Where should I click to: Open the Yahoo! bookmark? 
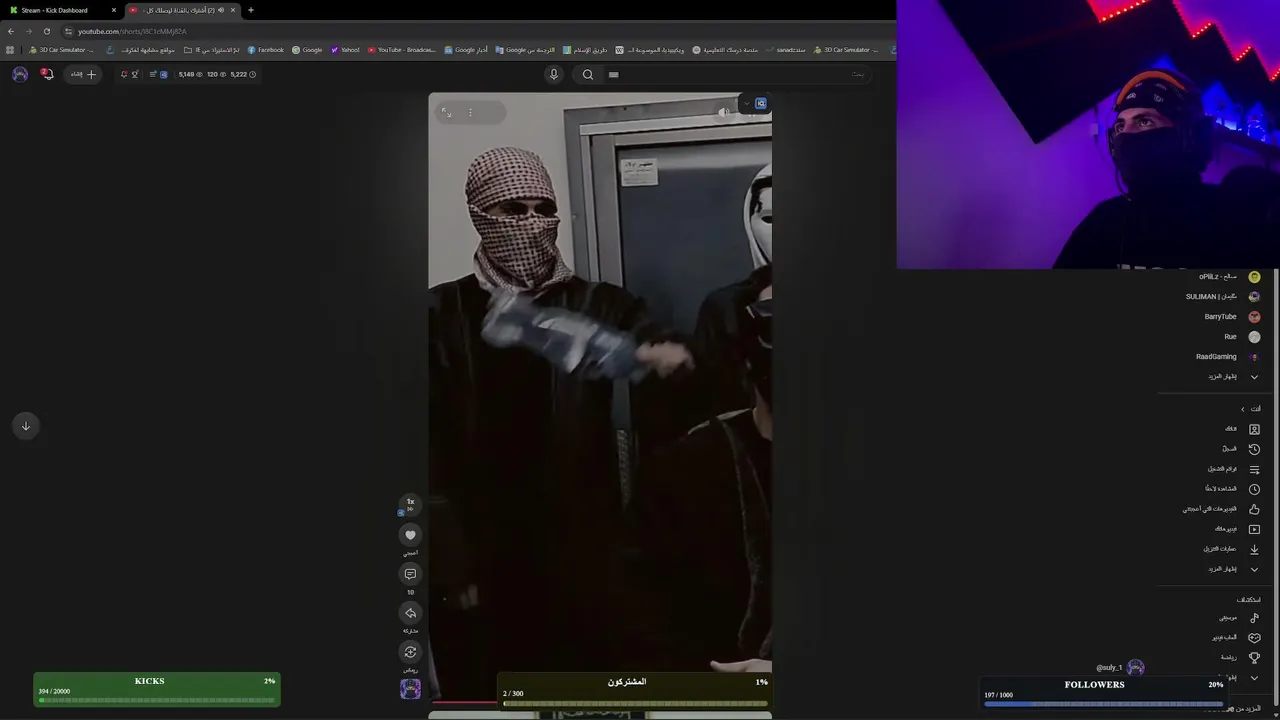pyautogui.click(x=345, y=50)
